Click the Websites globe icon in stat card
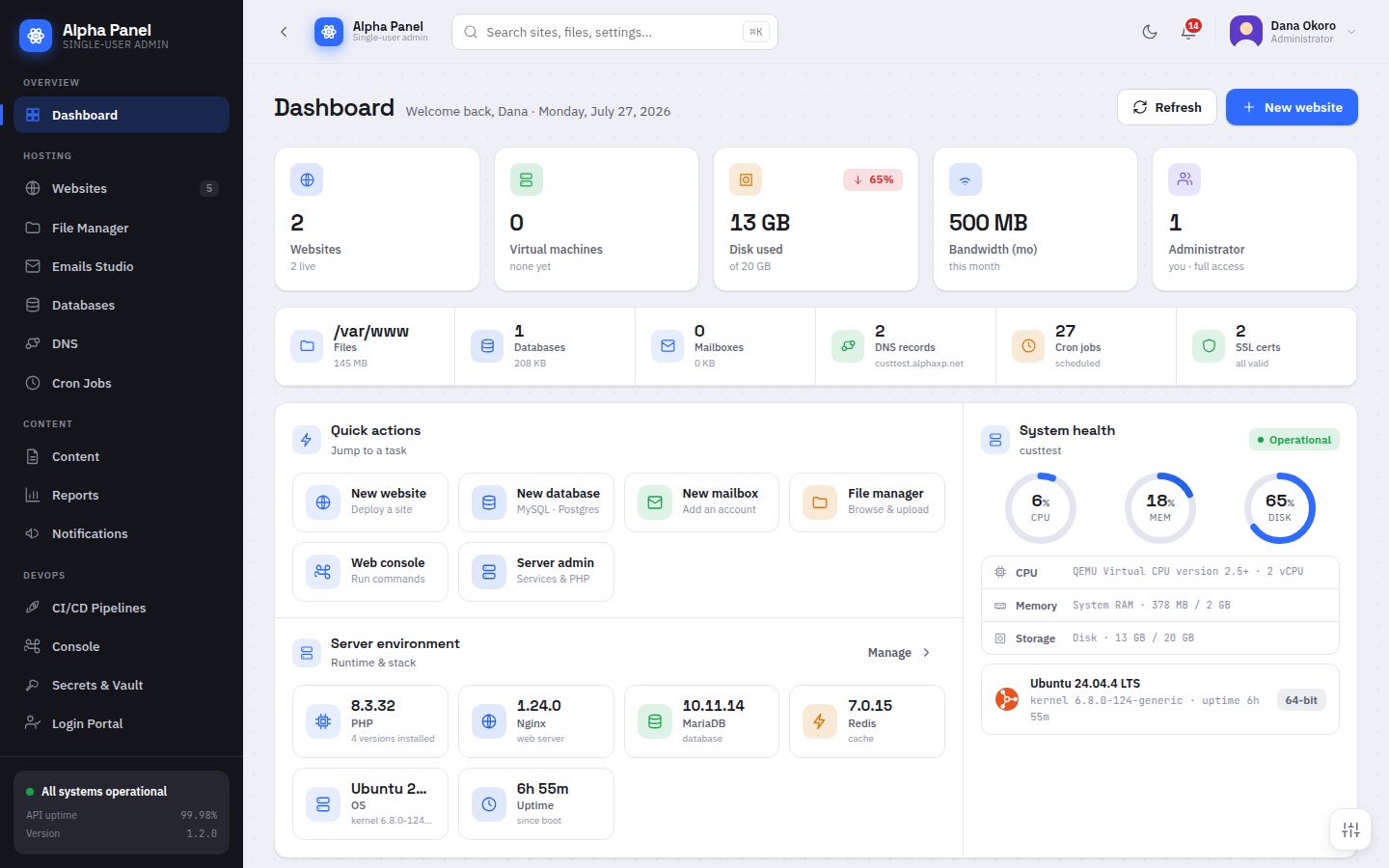The width and height of the screenshot is (1389, 868). [x=307, y=179]
